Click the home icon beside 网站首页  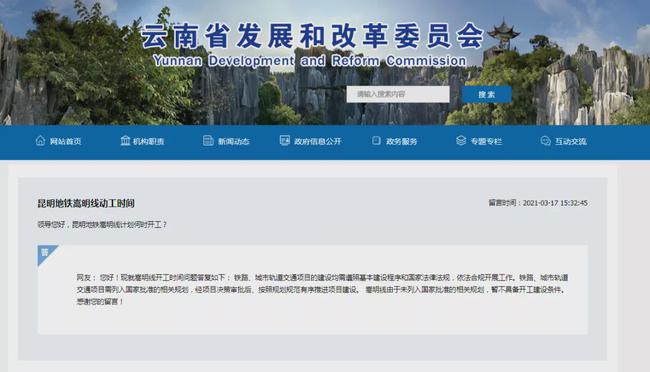point(40,141)
